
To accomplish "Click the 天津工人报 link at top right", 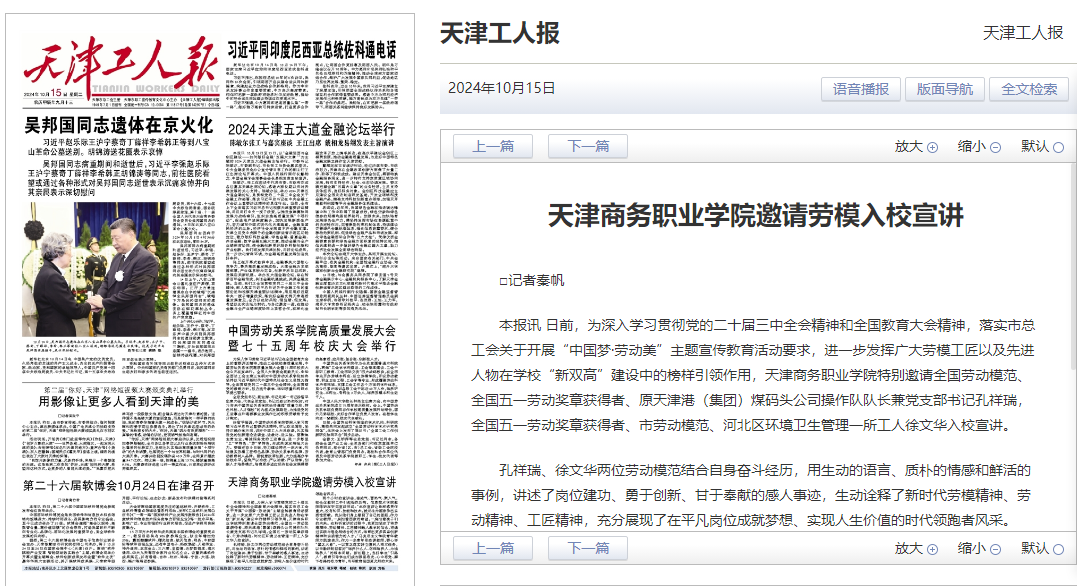I will [x=1023, y=33].
